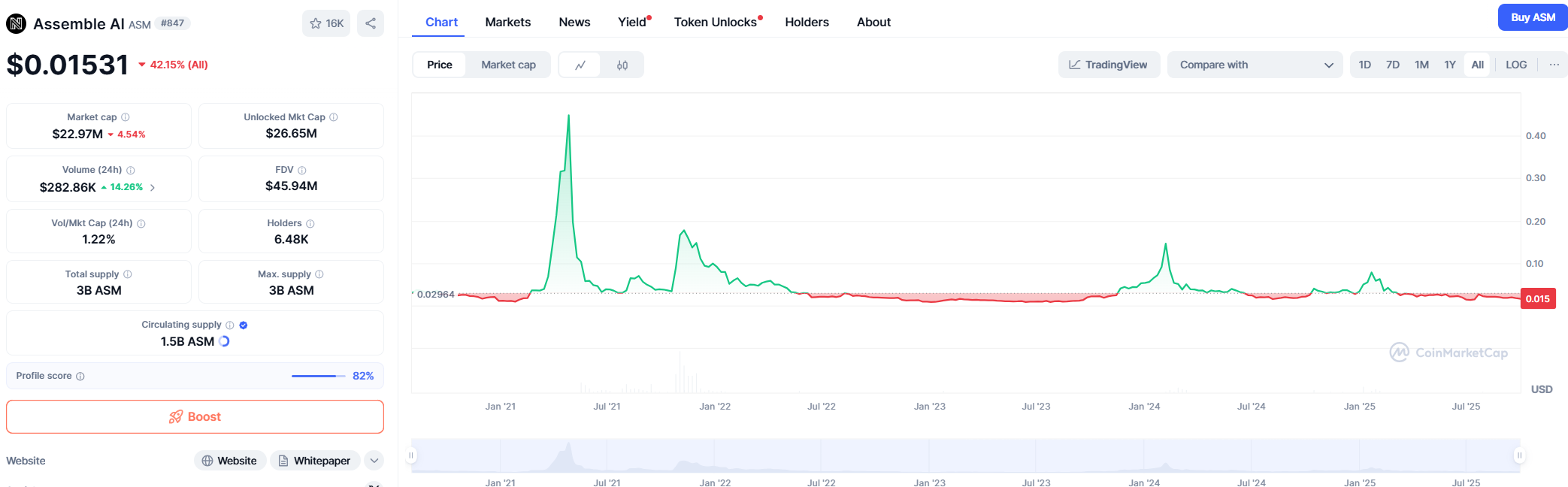Click circulating supply verified badge
This screenshot has height=487, width=1568.
[244, 325]
